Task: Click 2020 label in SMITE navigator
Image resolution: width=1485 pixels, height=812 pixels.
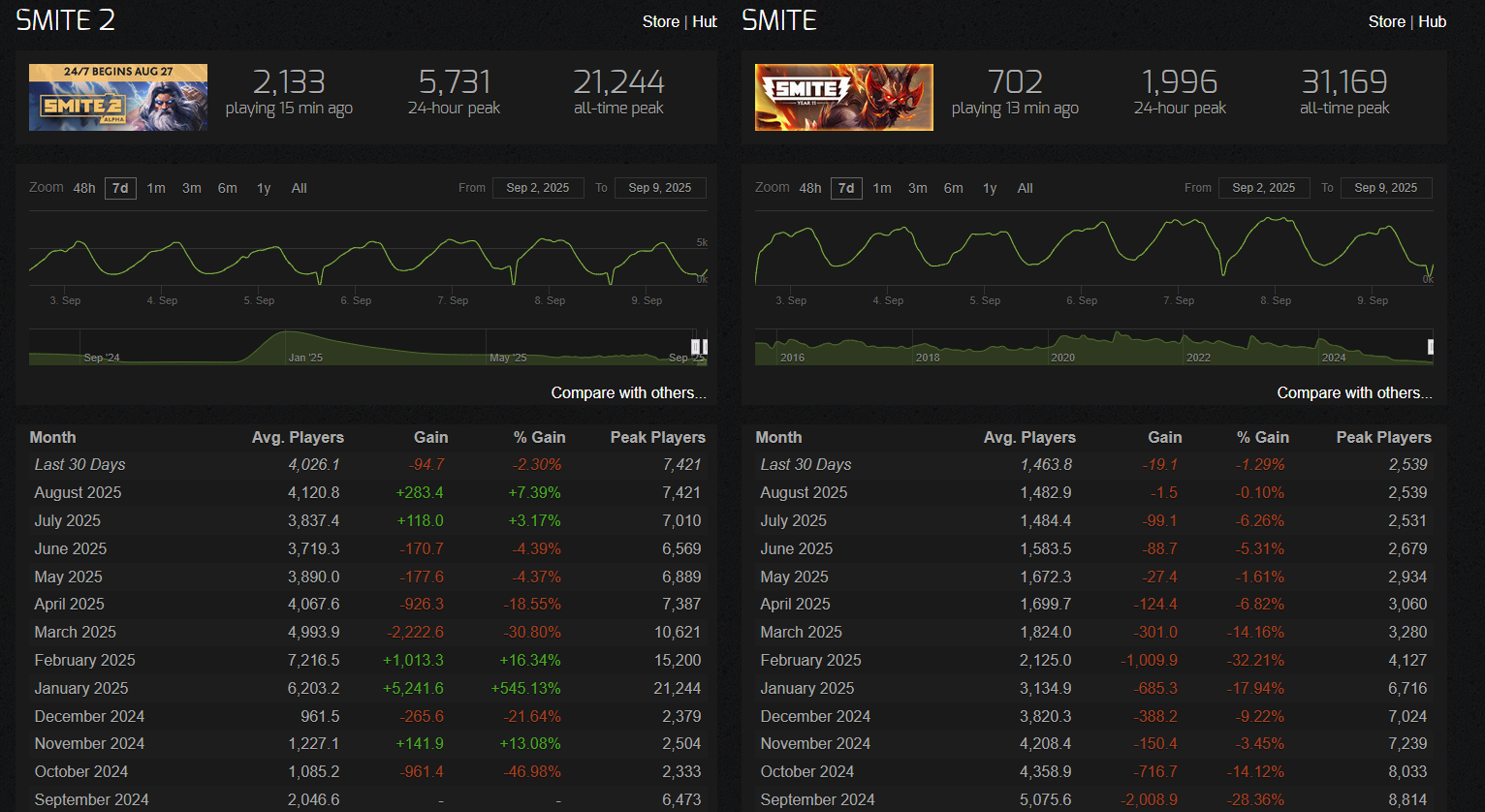Action: [1062, 358]
